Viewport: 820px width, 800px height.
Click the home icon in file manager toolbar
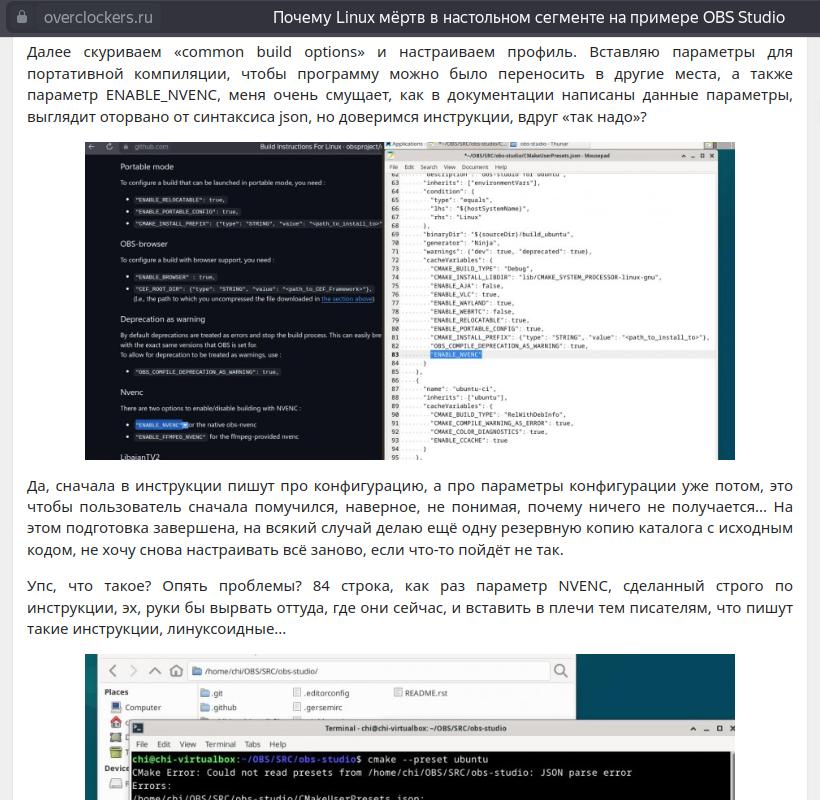click(x=176, y=670)
